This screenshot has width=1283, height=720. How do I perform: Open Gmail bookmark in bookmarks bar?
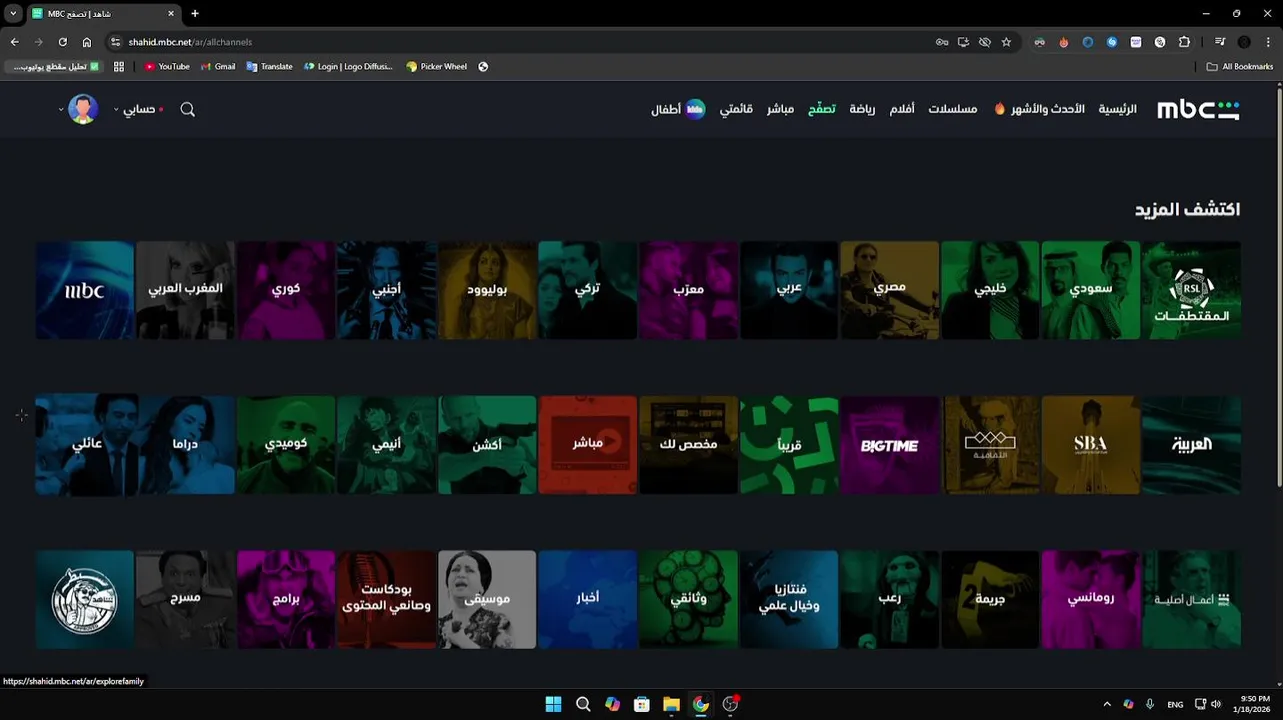click(218, 67)
